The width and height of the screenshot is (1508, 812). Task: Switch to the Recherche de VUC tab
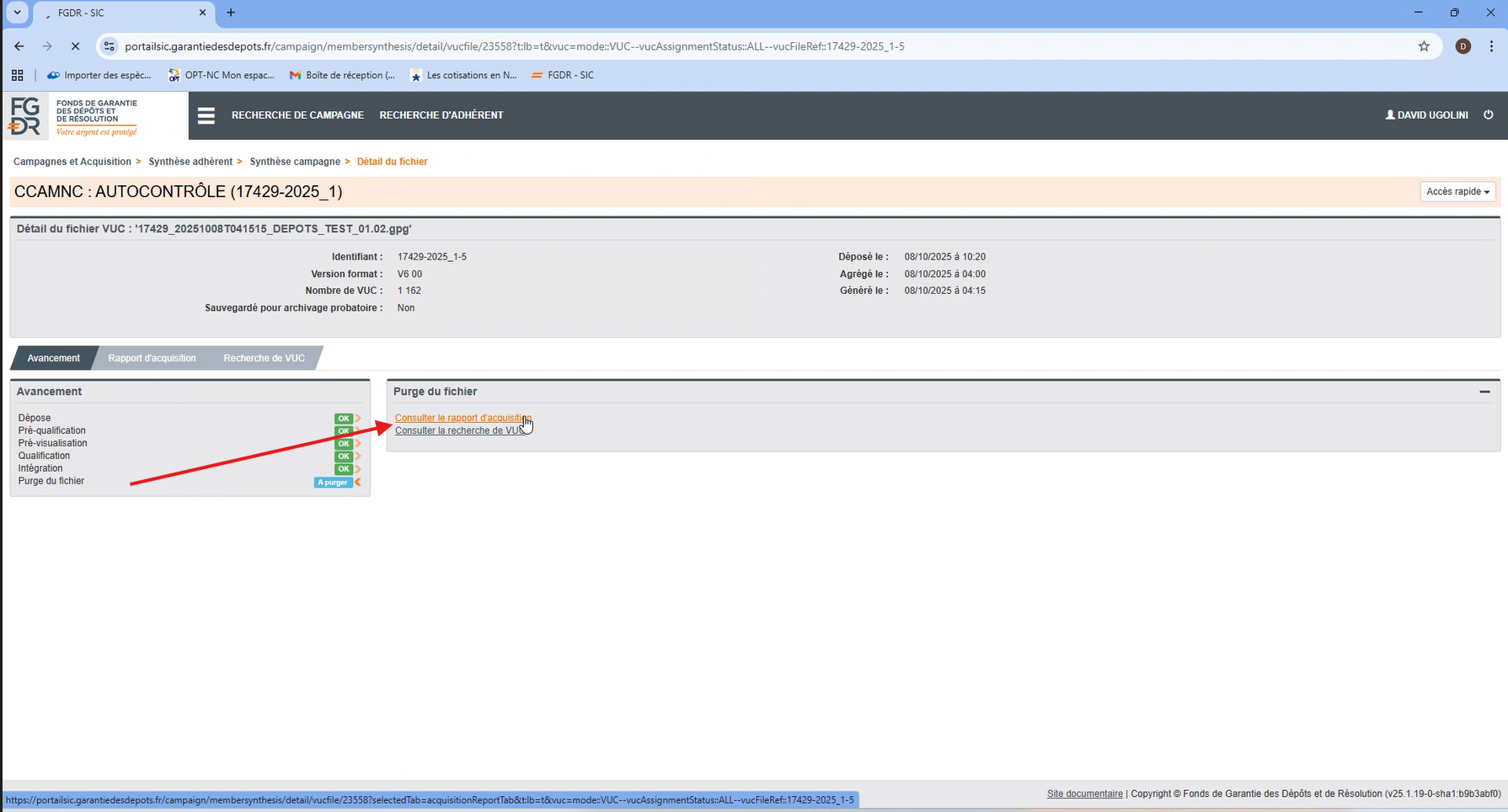coord(264,358)
